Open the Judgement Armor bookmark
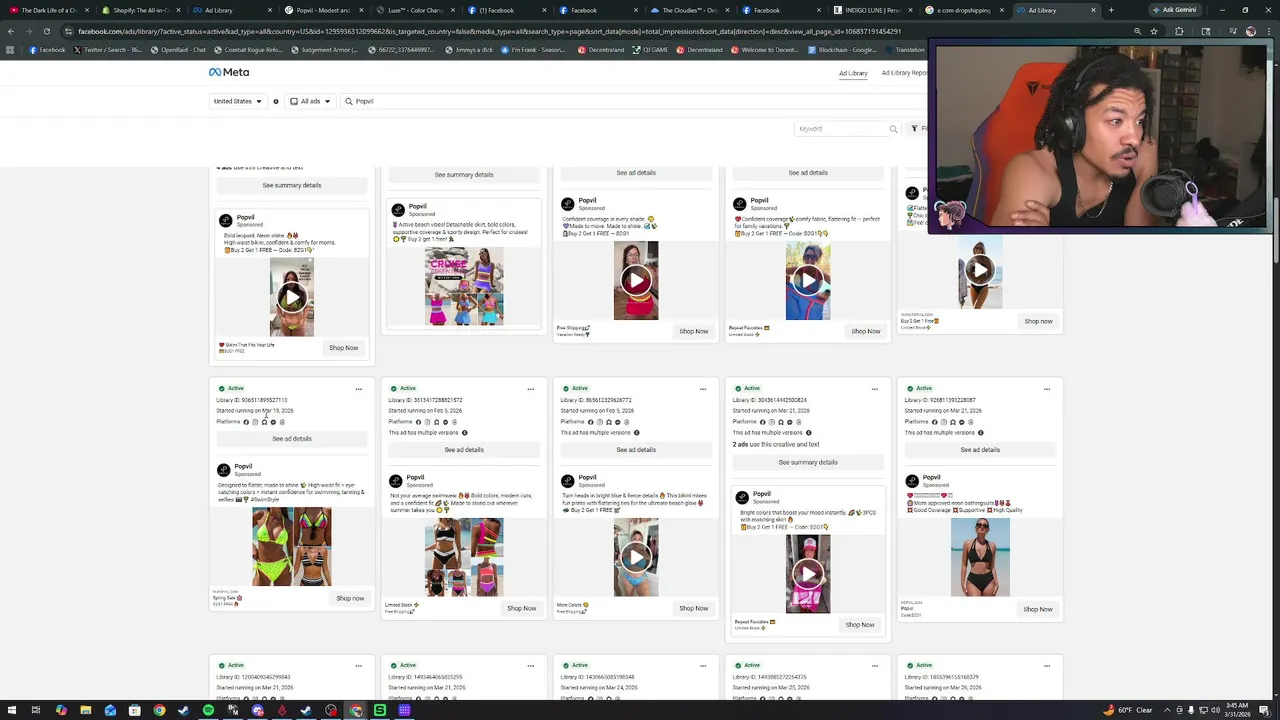Image resolution: width=1280 pixels, height=720 pixels. (x=325, y=50)
